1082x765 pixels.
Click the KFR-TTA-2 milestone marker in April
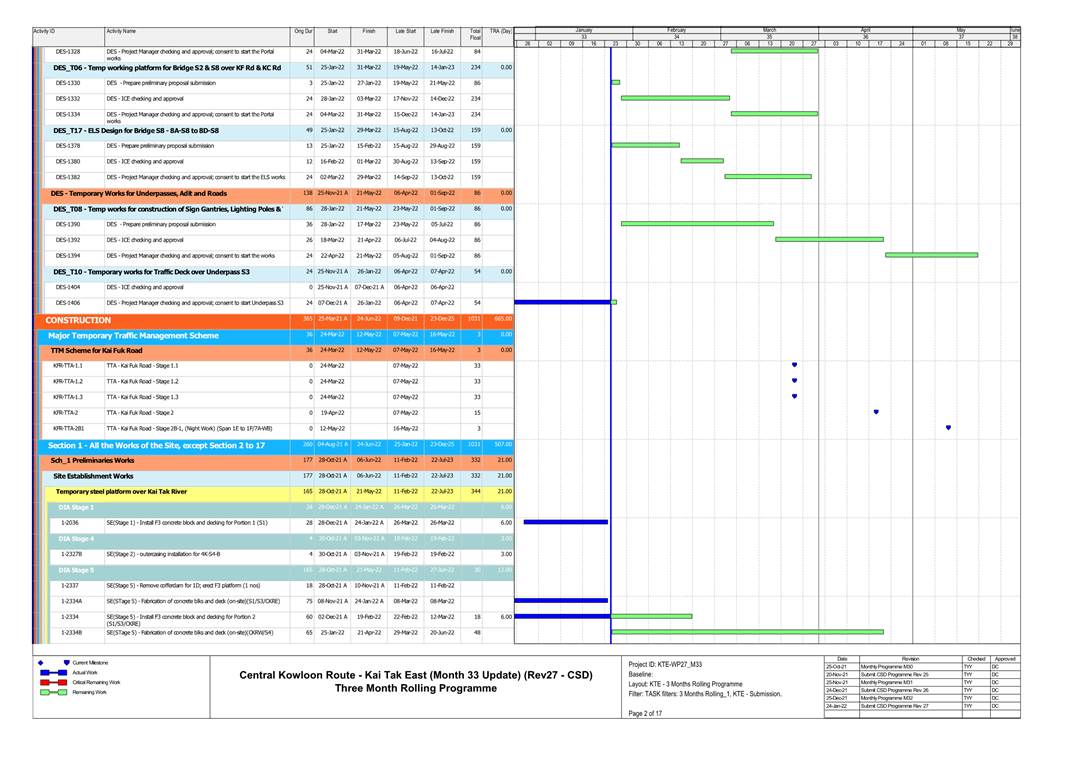pos(876,412)
